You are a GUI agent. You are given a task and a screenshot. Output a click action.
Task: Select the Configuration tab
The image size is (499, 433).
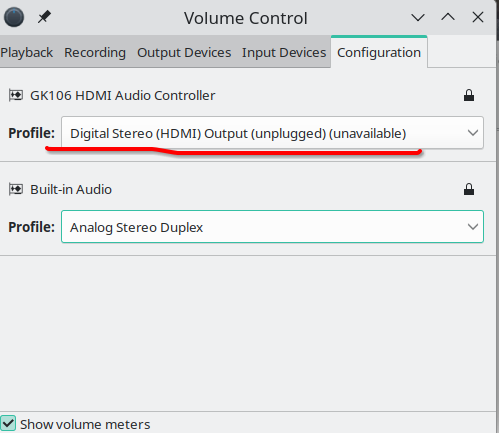click(379, 52)
